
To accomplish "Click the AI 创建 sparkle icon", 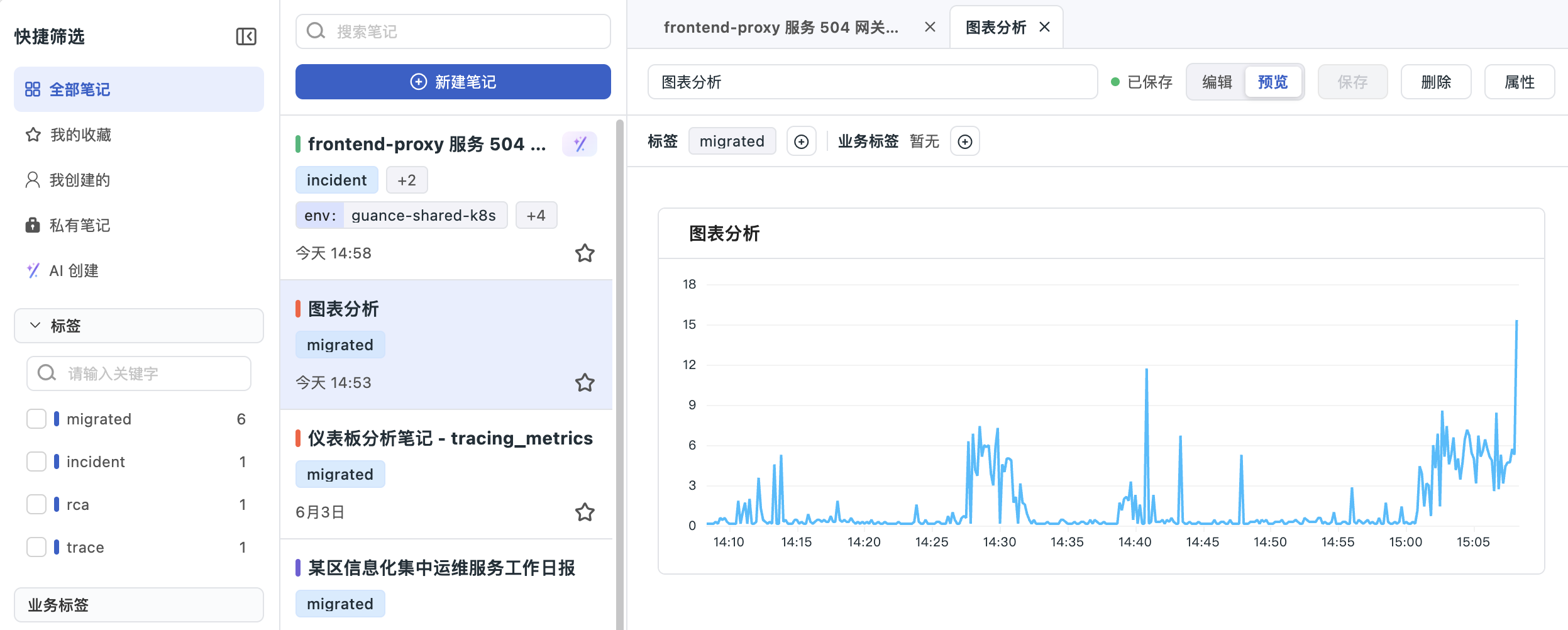I will click(33, 270).
